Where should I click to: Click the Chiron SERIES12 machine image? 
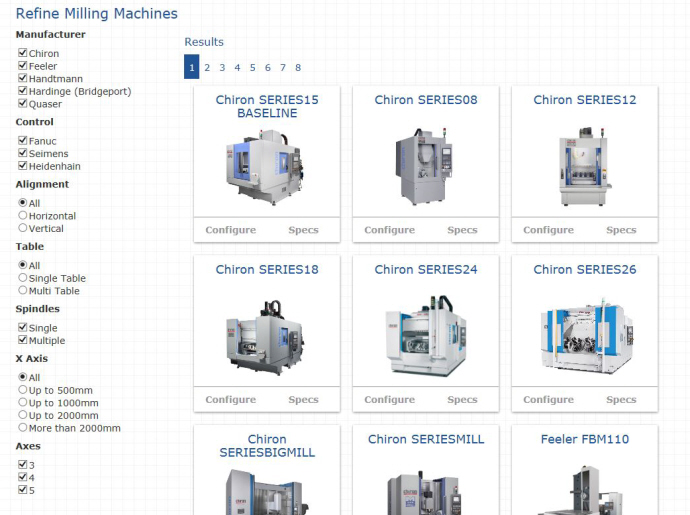tap(585, 167)
